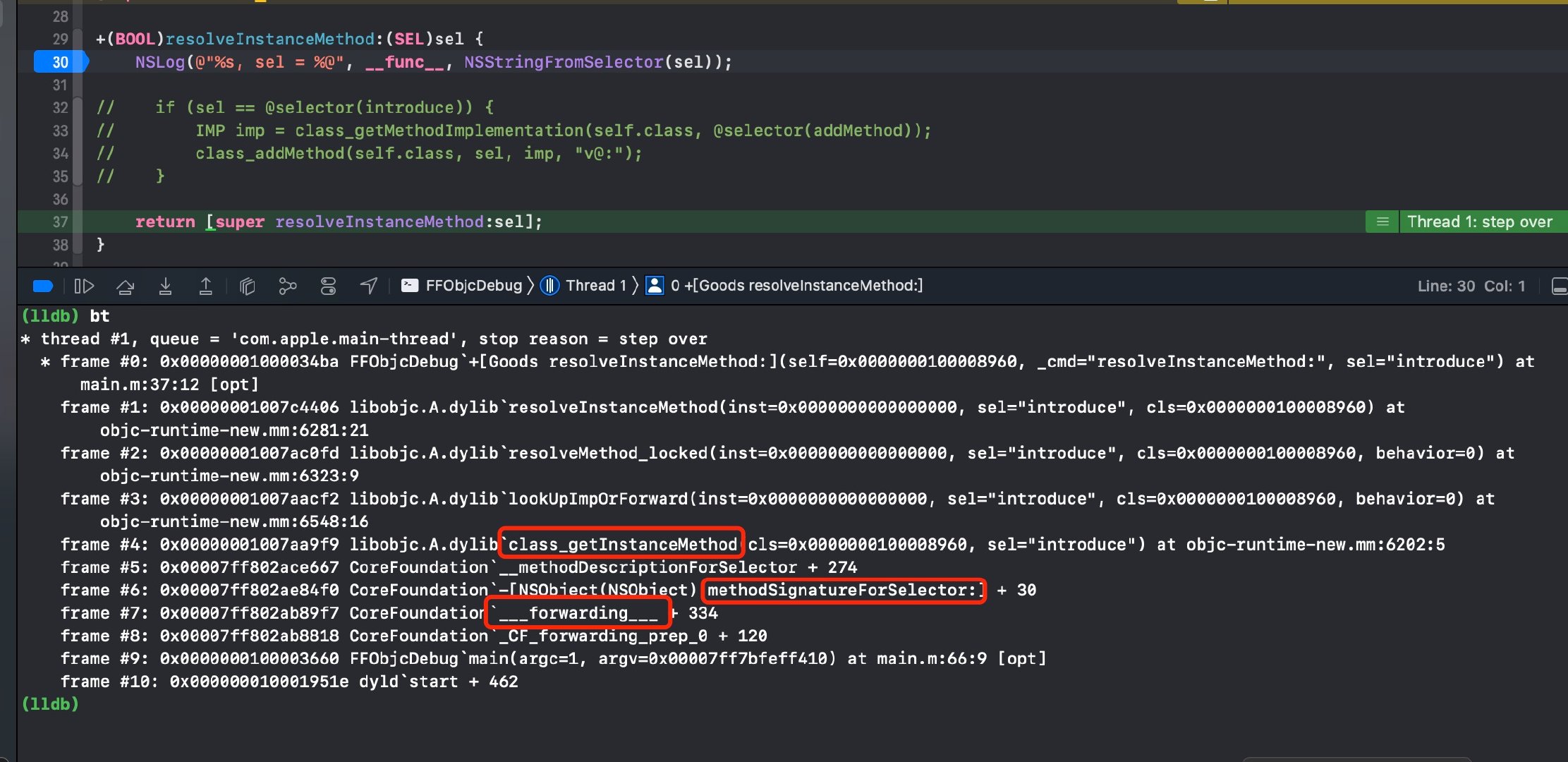Viewport: 1568px width, 762px height.
Task: Disable the breakpoint on line 30
Action: click(x=60, y=62)
